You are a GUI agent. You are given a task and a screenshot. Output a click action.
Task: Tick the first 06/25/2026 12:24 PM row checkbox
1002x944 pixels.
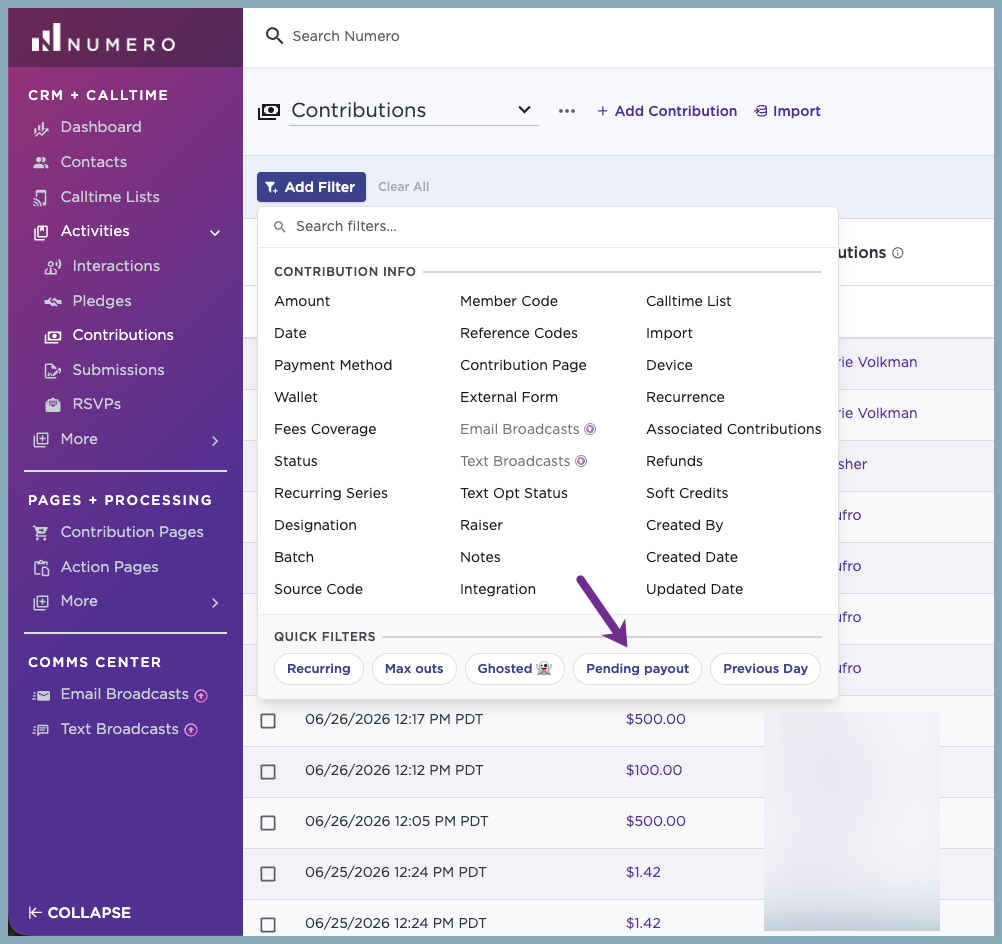coord(268,874)
